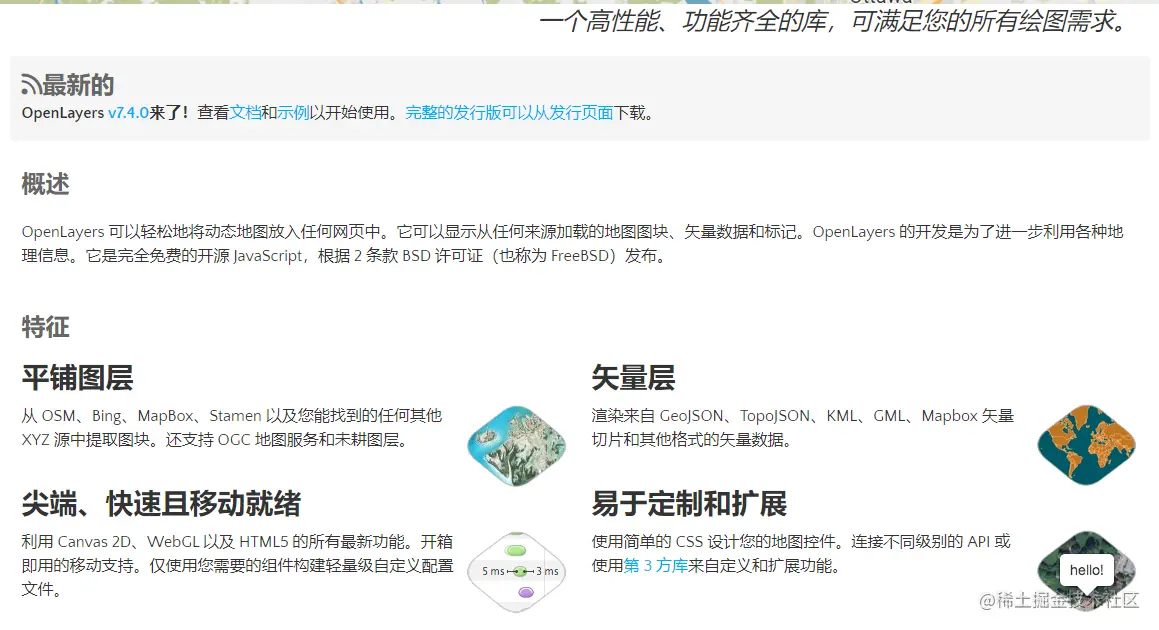
Task: Click the paragraph starting 渲染来自 GeoJSON
Action: (x=803, y=427)
